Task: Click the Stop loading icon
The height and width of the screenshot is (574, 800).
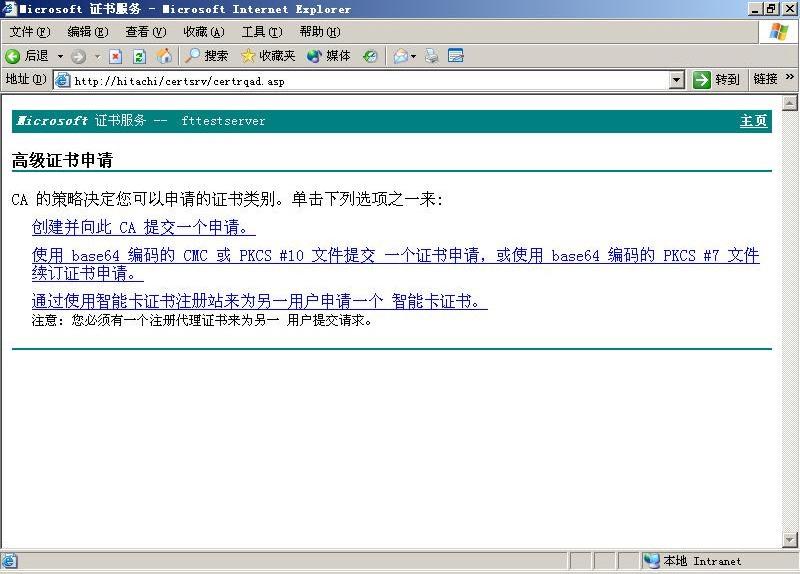Action: pos(116,56)
